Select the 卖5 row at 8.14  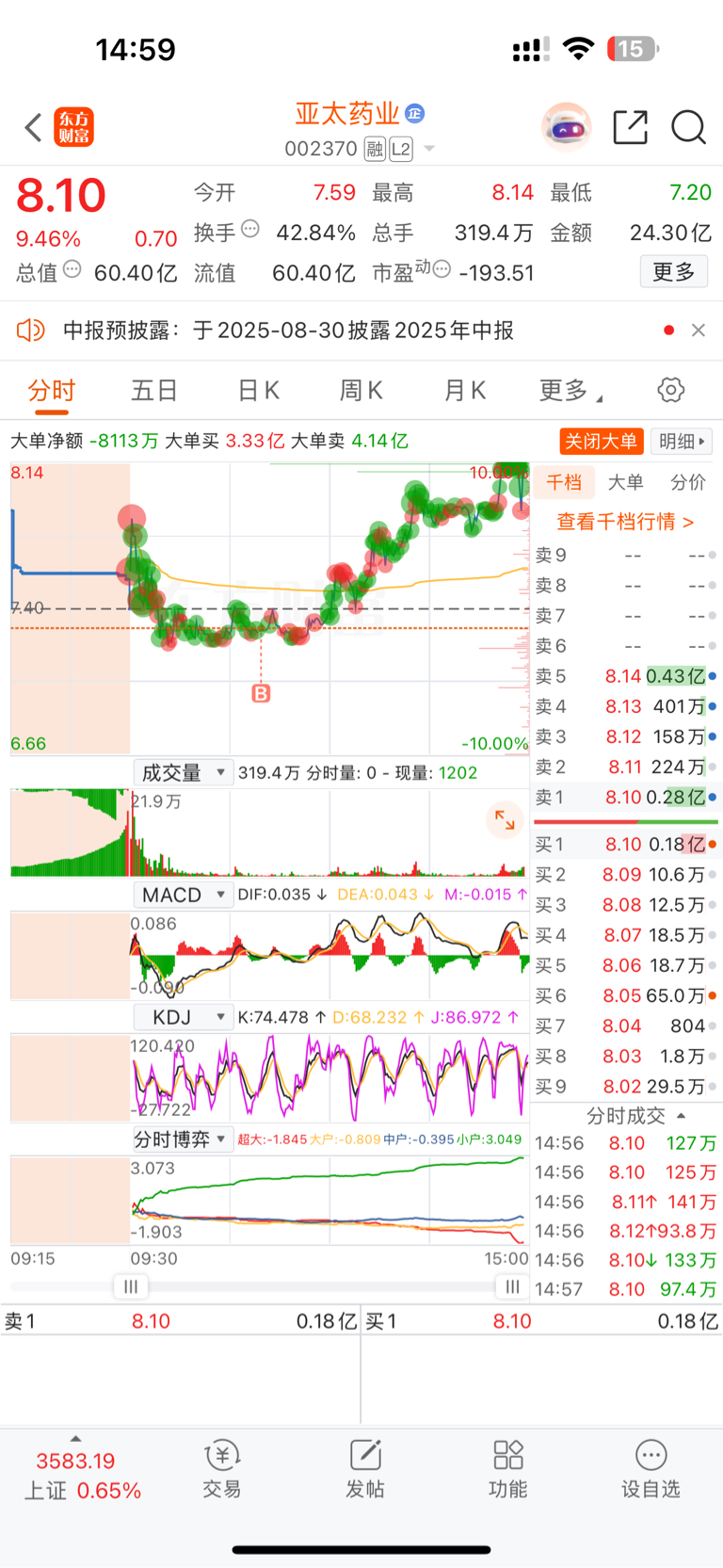[626, 676]
